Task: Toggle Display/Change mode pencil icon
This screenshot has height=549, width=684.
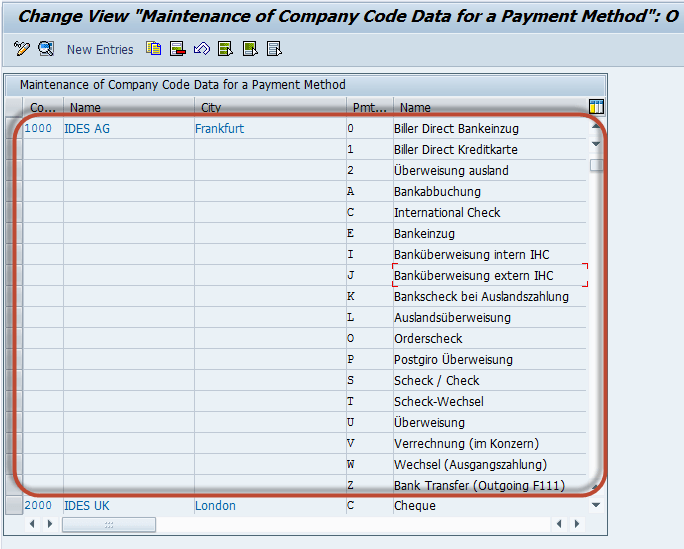Action: click(x=22, y=49)
